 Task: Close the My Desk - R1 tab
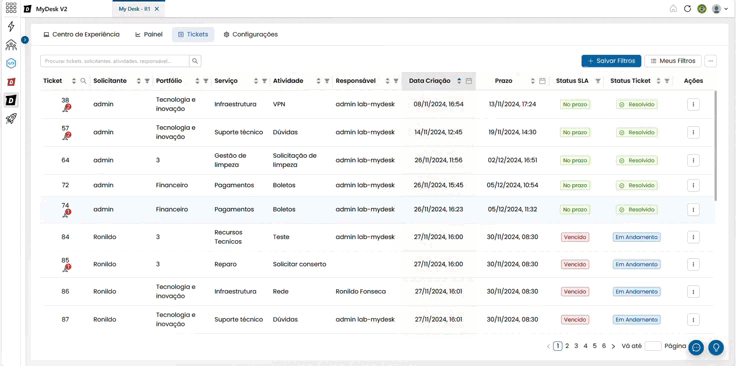tap(157, 9)
